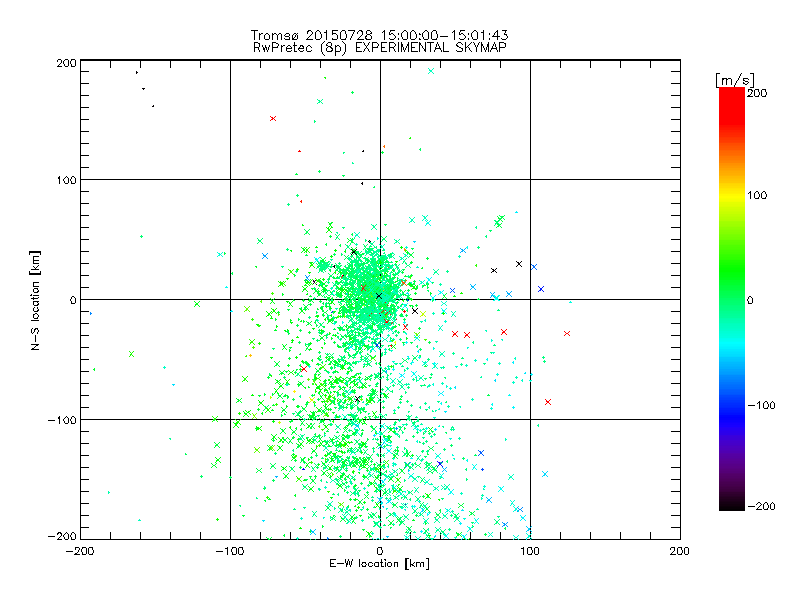
Task: Click the red cross marker in the upper-left quadrant
Action: coord(273,118)
